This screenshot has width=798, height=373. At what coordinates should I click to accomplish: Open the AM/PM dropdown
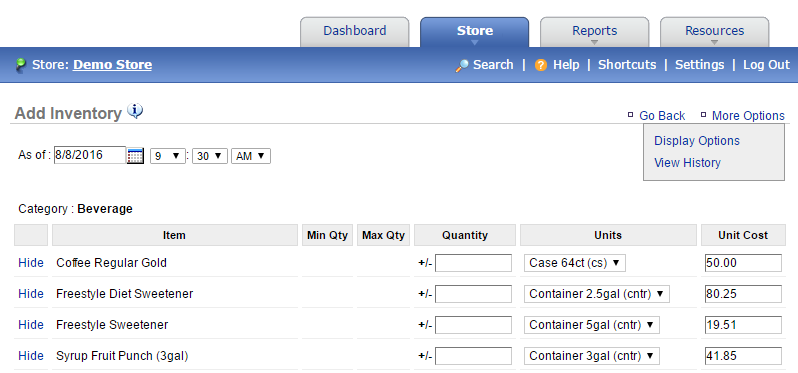click(251, 156)
